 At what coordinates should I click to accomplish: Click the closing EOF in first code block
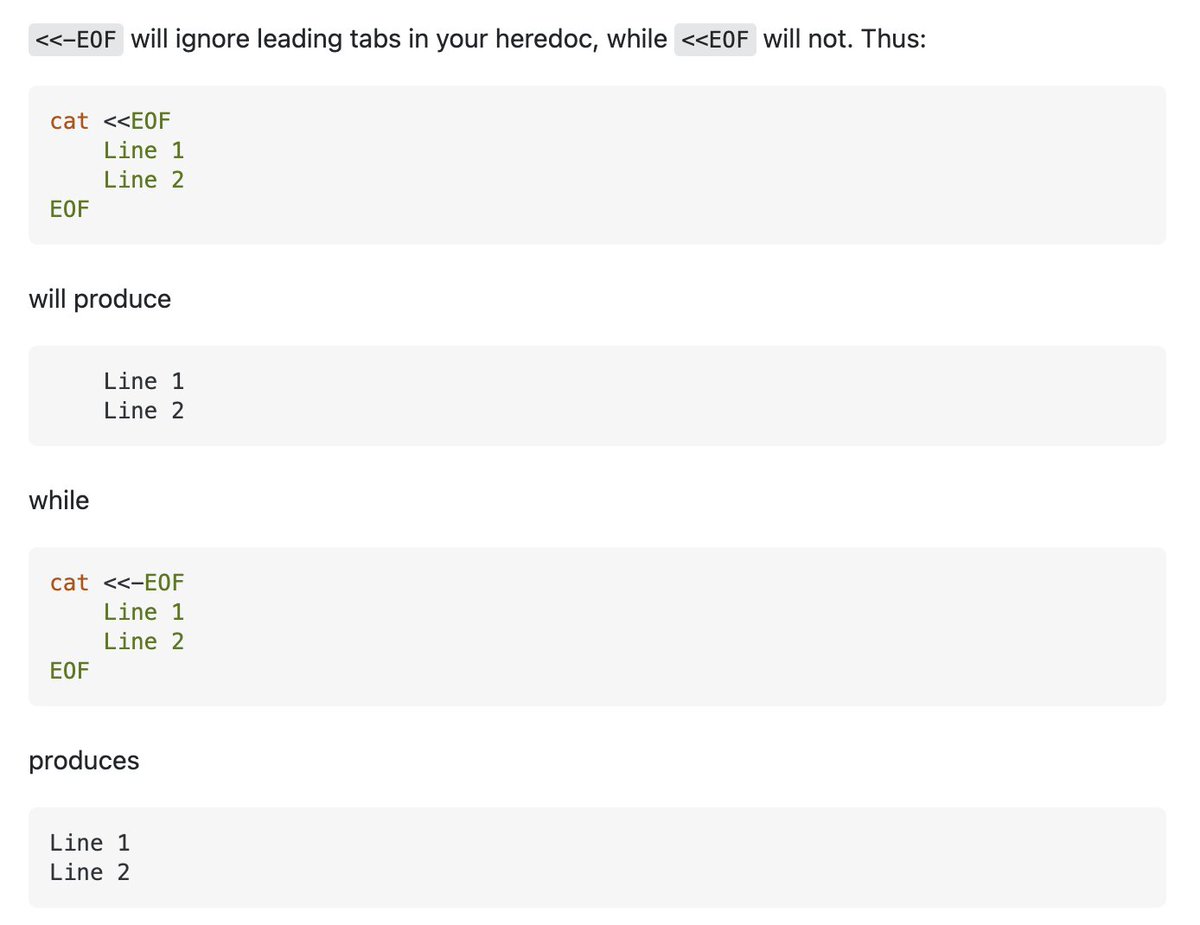click(69, 209)
